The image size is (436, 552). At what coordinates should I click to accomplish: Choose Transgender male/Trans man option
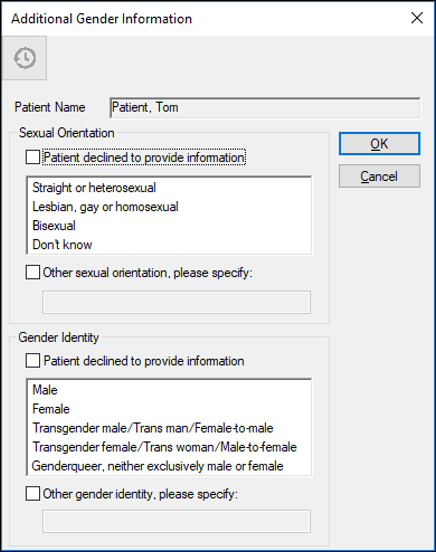coord(169,428)
